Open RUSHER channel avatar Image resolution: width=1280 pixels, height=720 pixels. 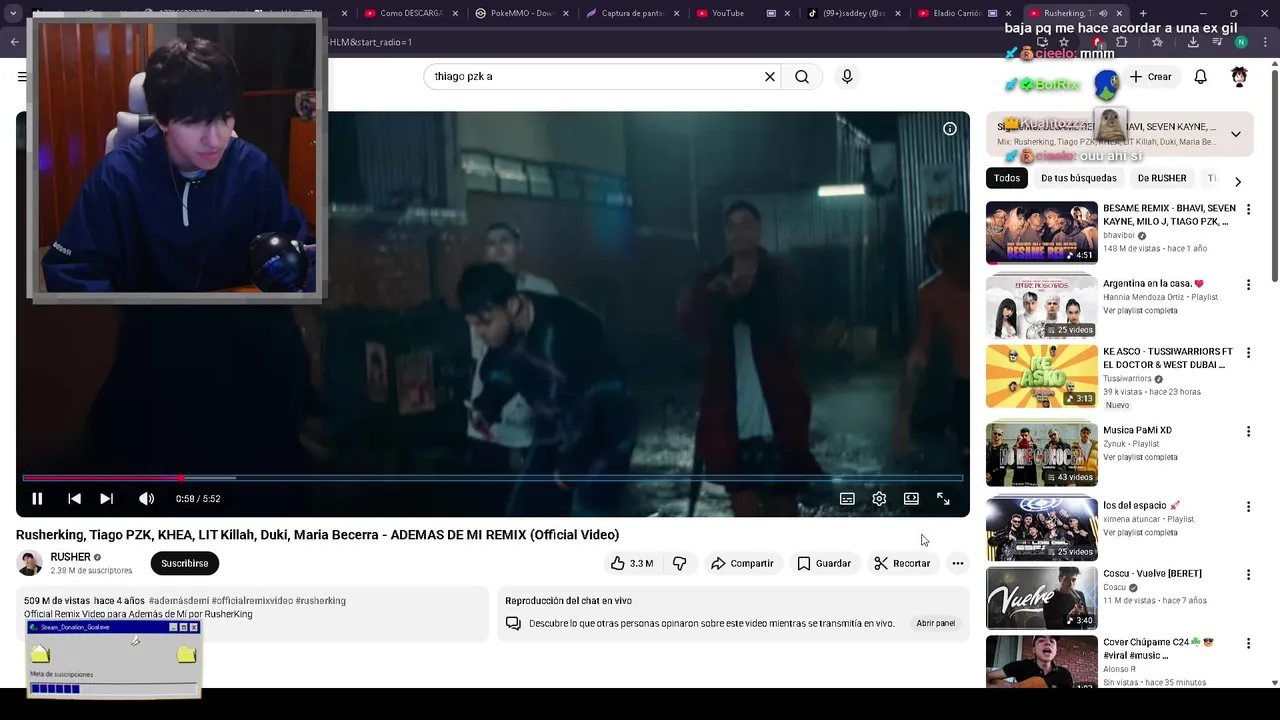[x=30, y=563]
